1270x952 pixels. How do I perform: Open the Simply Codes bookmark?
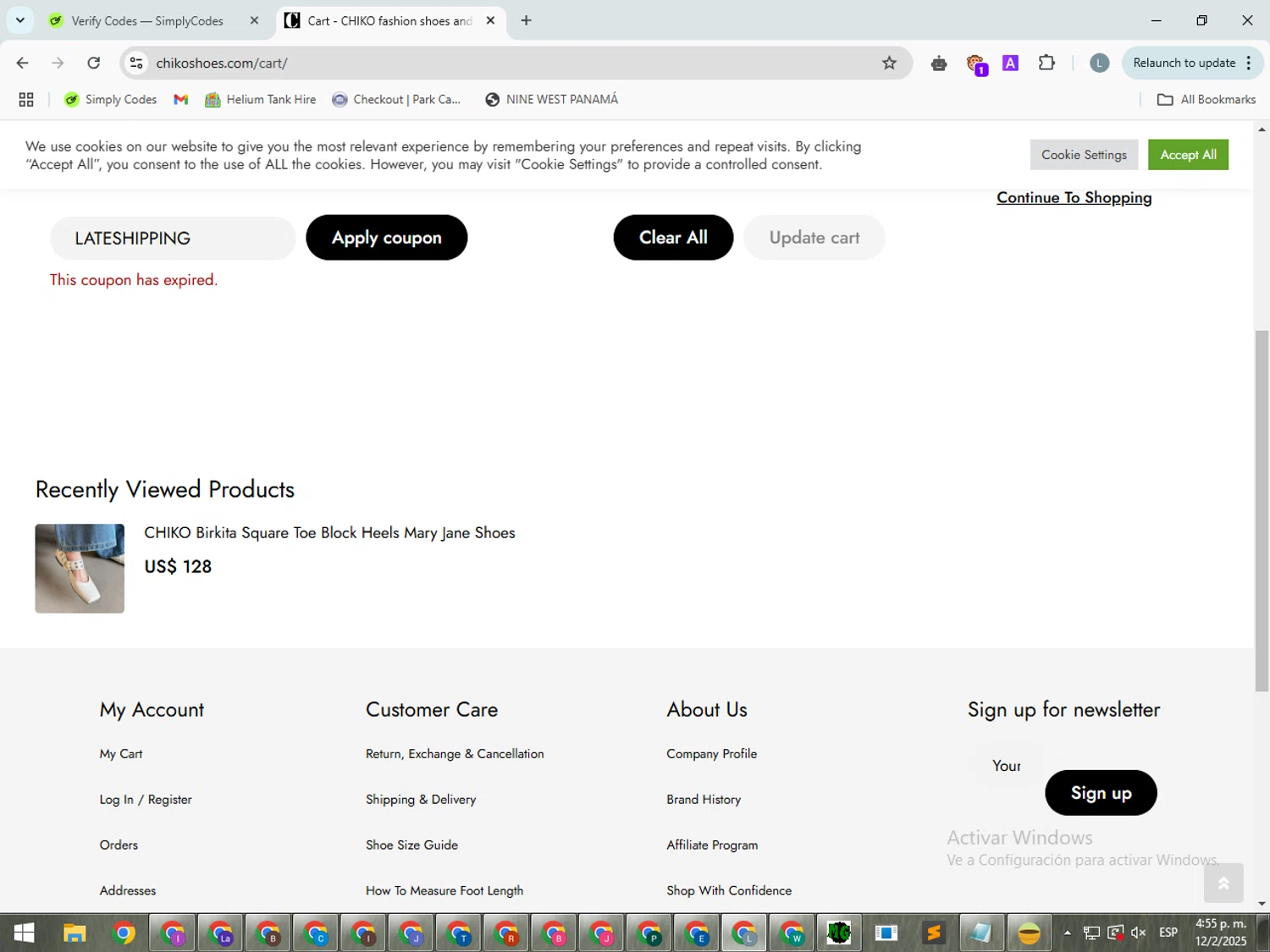(x=111, y=100)
